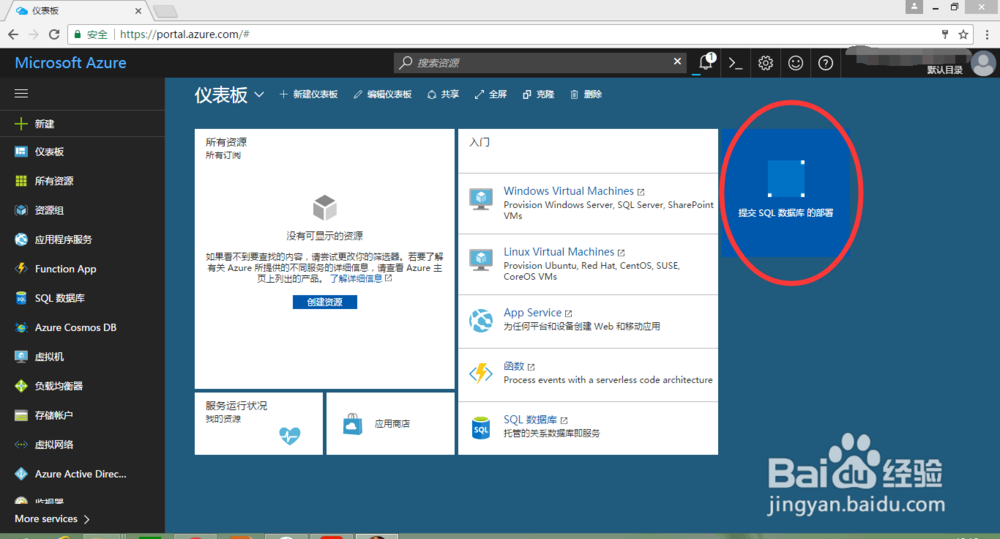
Task: Click browser back arrow
Action: click(x=13, y=34)
